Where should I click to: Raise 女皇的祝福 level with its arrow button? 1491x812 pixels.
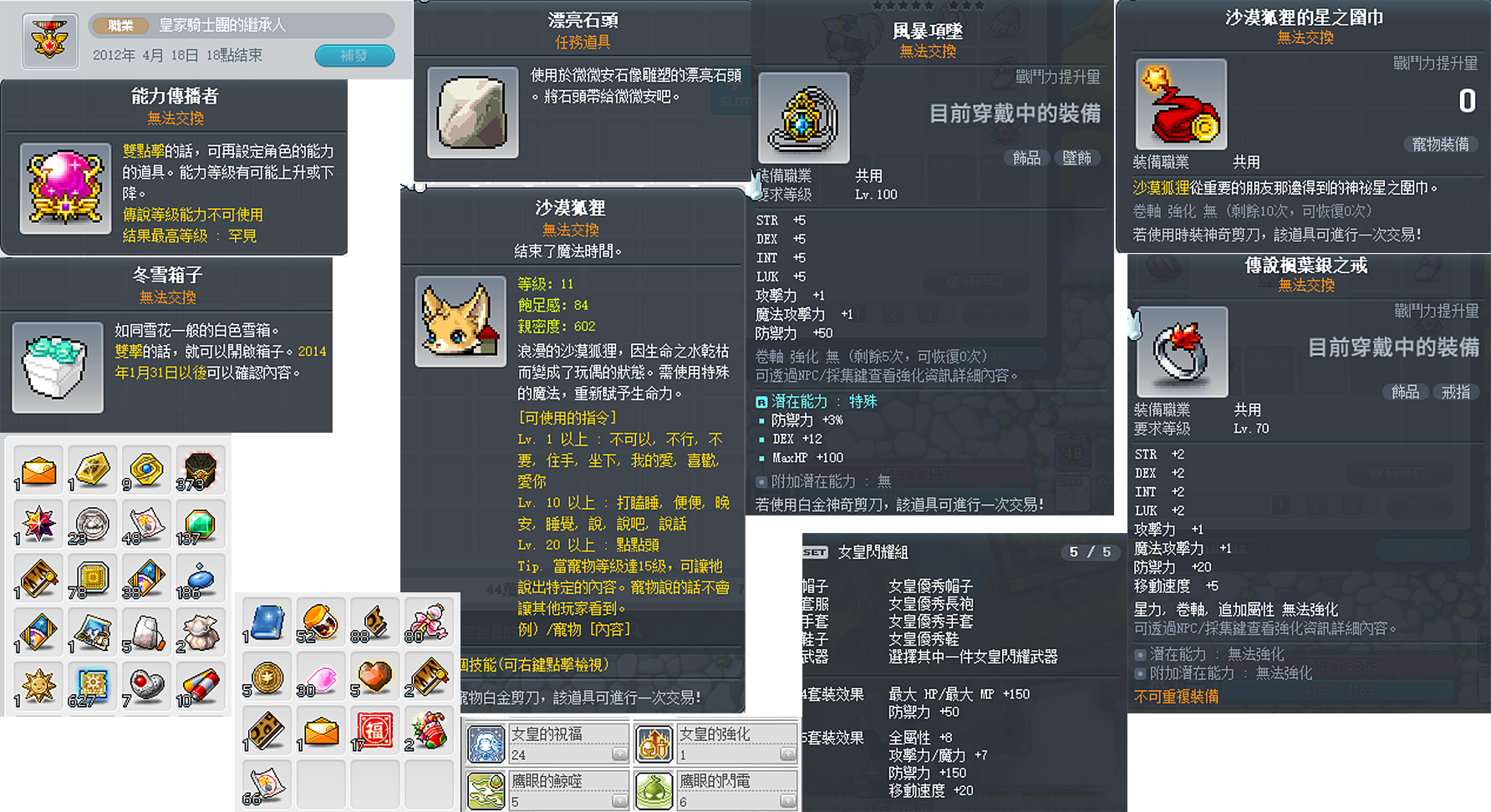(x=619, y=754)
